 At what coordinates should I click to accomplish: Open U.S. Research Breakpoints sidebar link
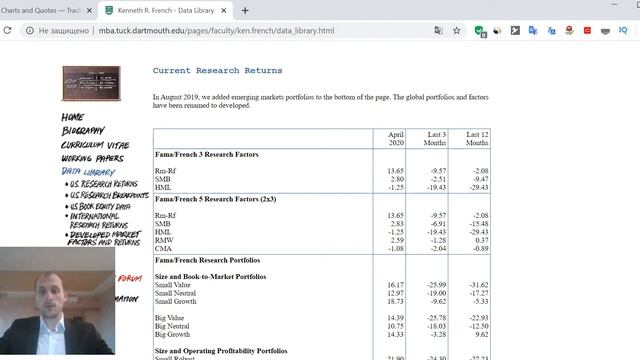pyautogui.click(x=109, y=195)
